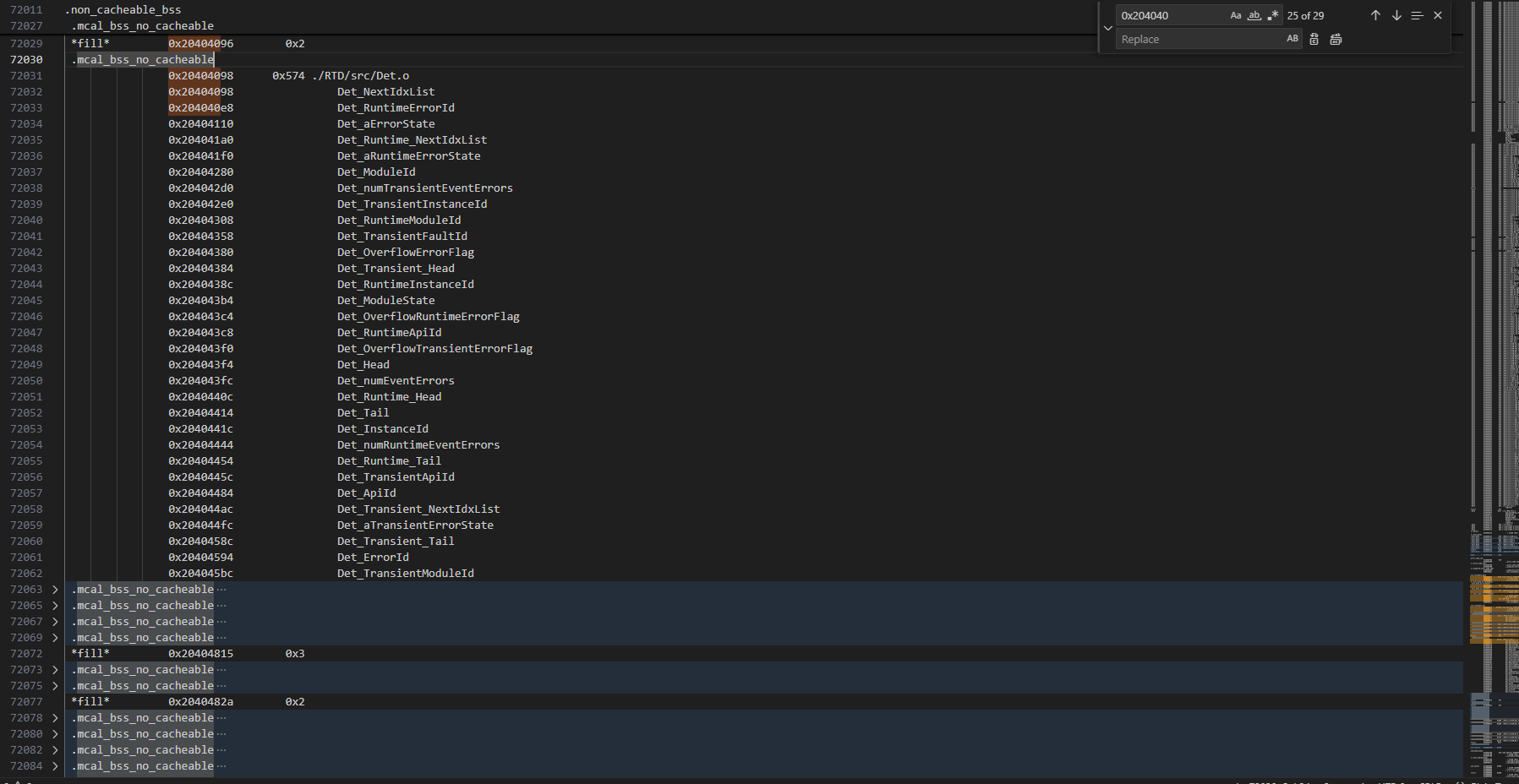This screenshot has width=1519, height=784.
Task: Click the ./RTD/src/Det.o object path
Action: [361, 76]
